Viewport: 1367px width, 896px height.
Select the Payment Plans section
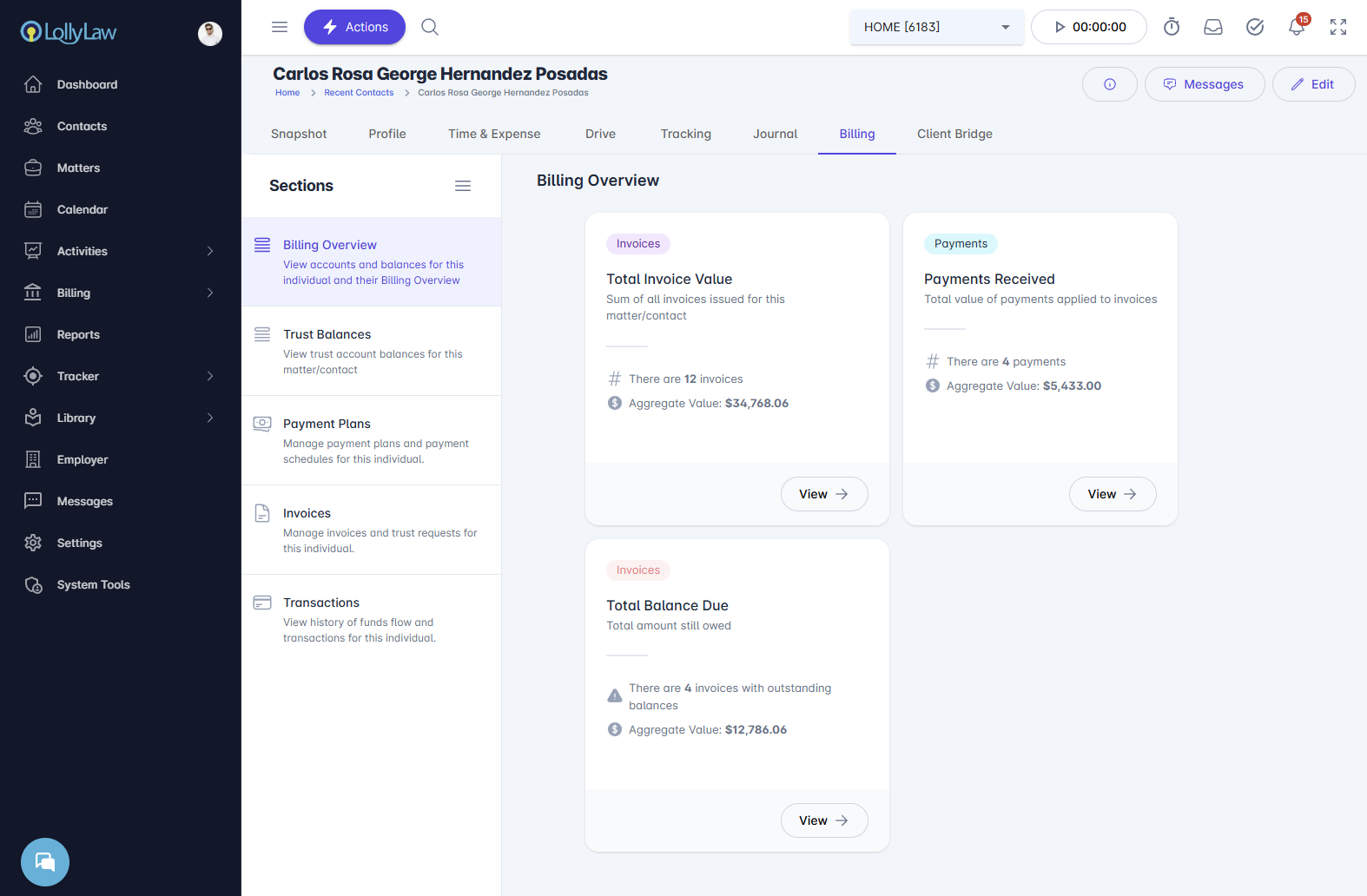[372, 440]
